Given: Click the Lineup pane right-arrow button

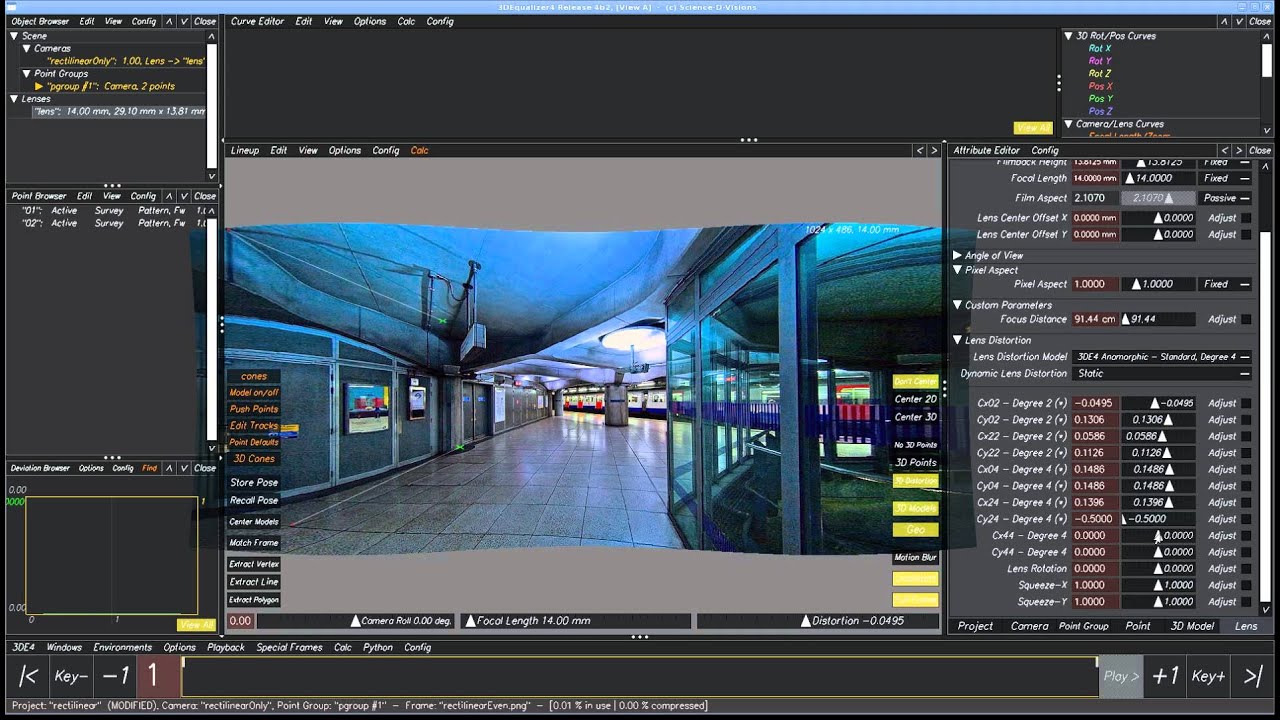Looking at the screenshot, I should (934, 150).
